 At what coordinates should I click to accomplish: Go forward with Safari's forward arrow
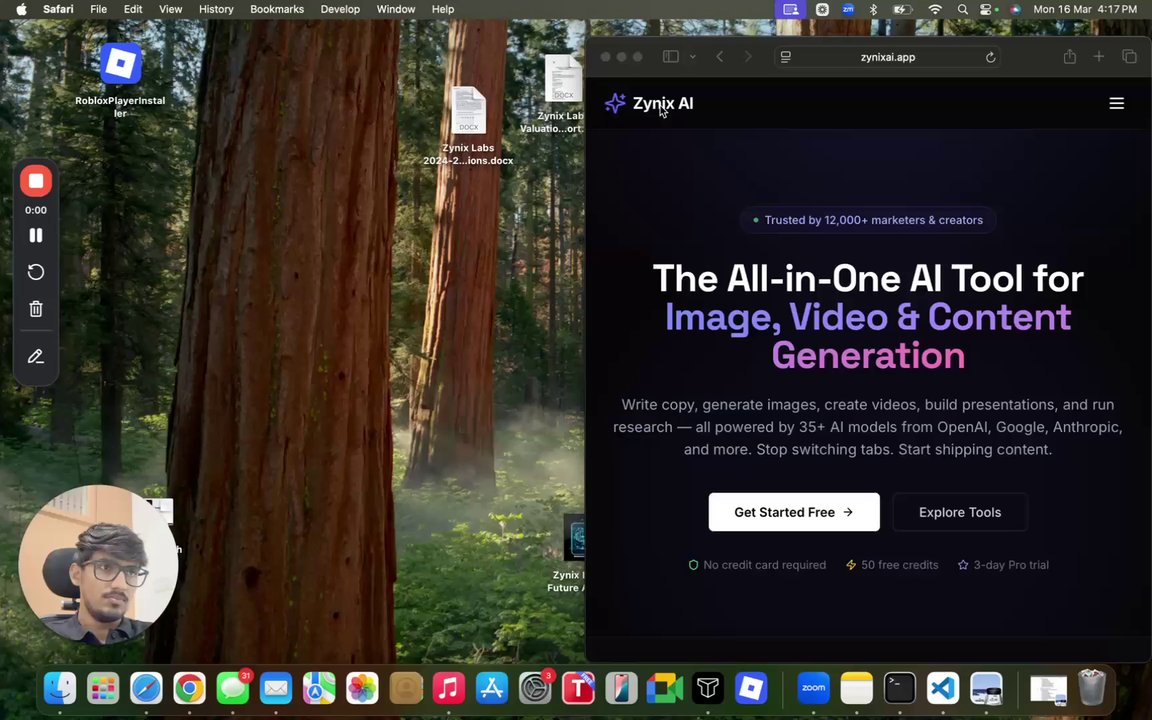(x=748, y=57)
